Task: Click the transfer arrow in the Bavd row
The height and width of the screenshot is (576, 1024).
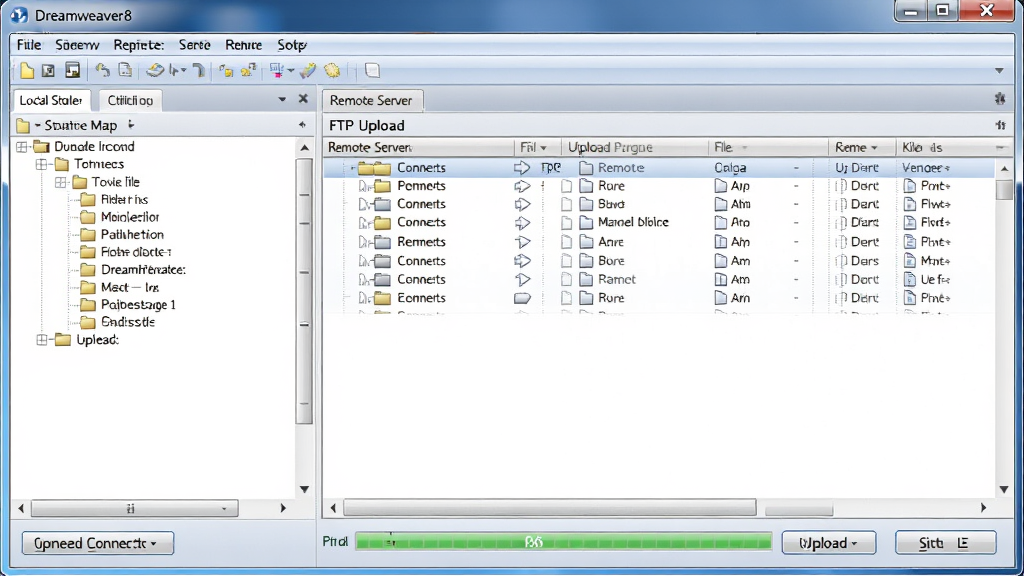Action: (x=522, y=204)
